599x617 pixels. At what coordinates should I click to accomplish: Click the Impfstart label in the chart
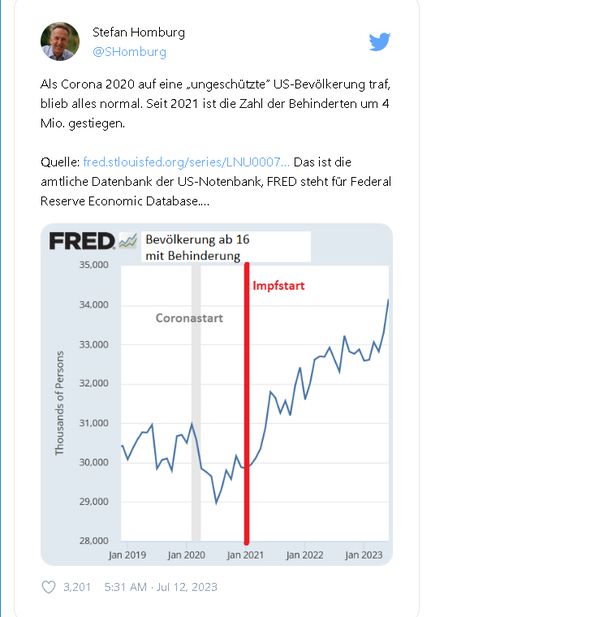tap(279, 286)
